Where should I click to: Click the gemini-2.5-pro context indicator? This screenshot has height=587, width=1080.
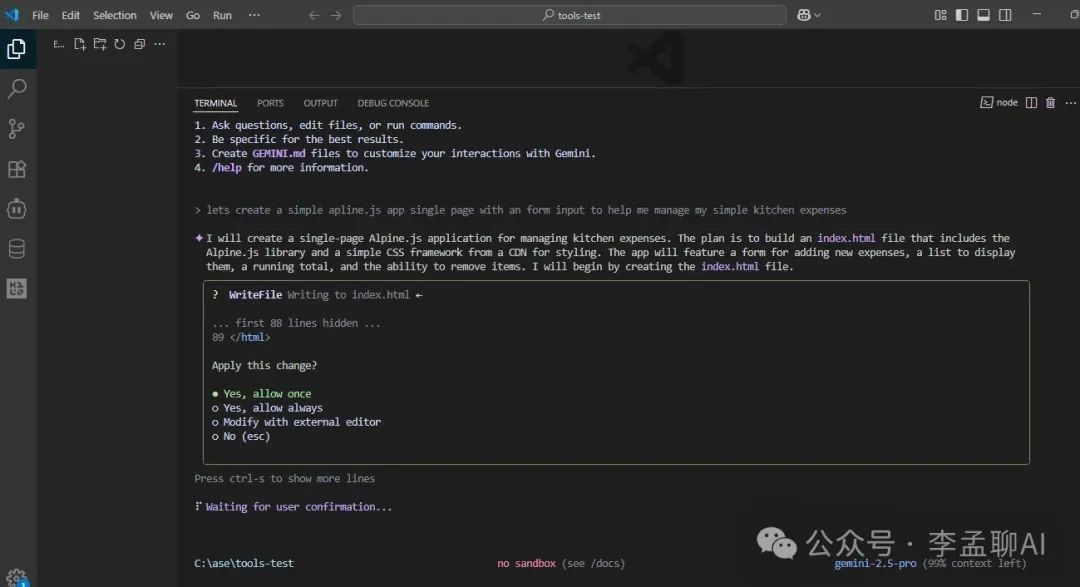[x=876, y=563]
